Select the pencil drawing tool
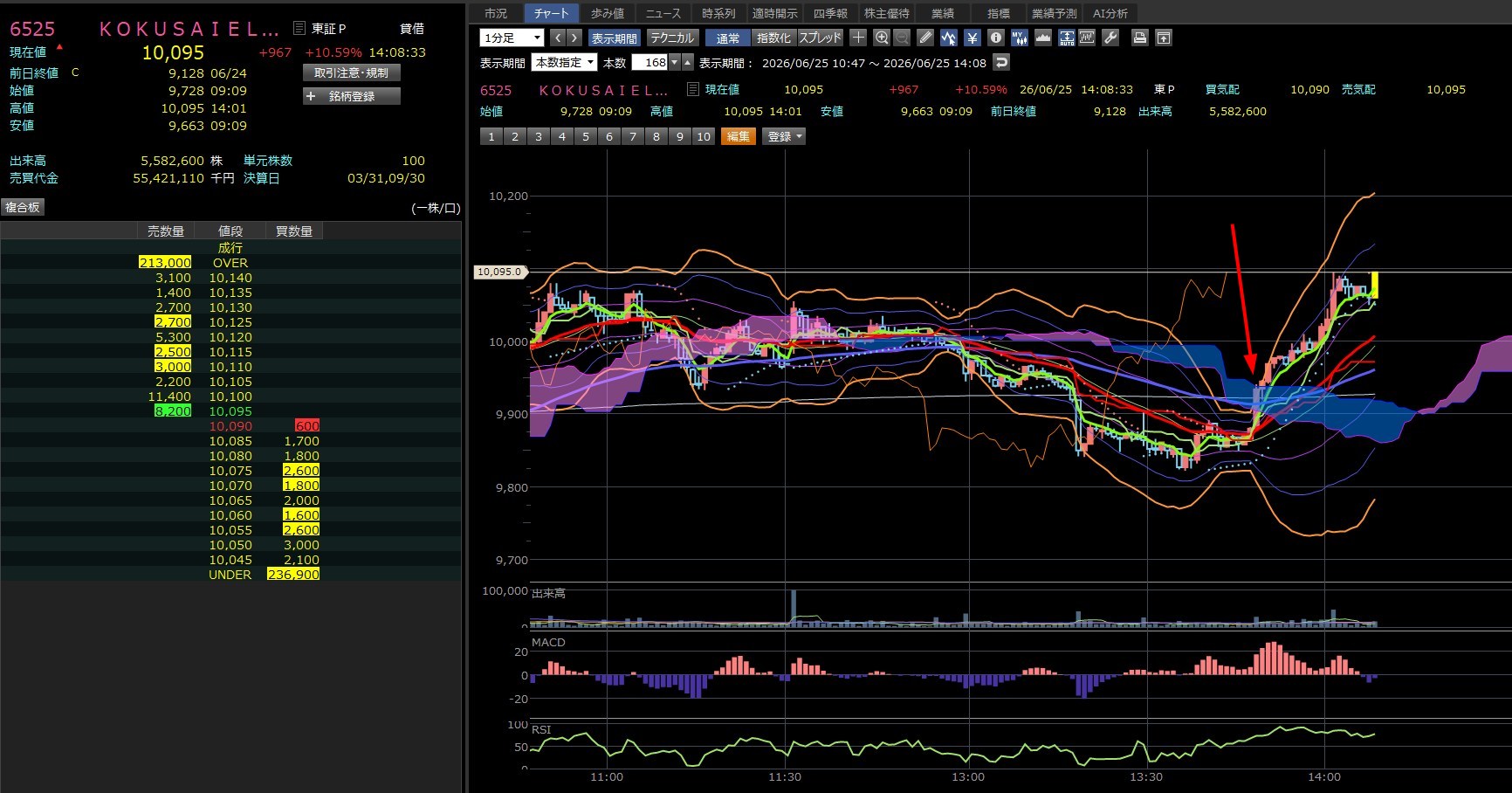 [x=926, y=38]
